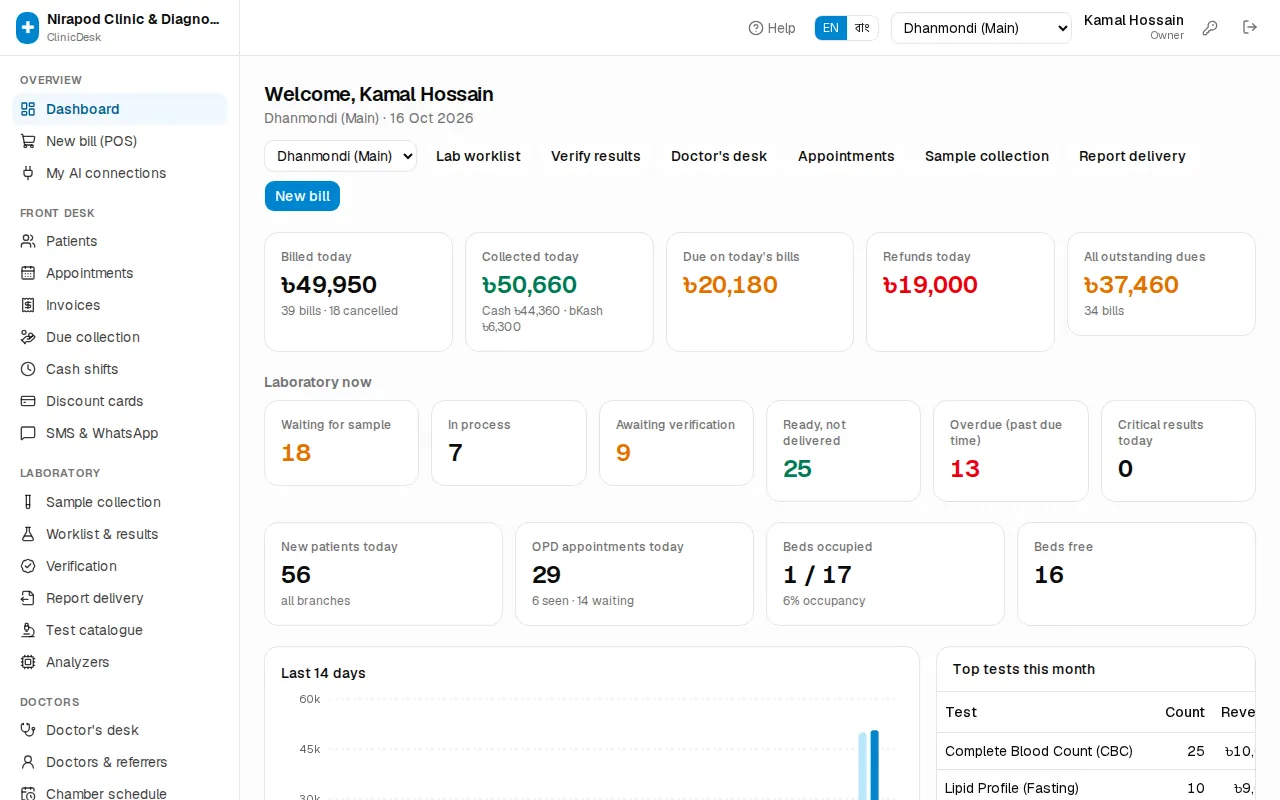Screen dimensions: 1280x800
Task: Click the Patients people icon
Action: (x=28, y=241)
